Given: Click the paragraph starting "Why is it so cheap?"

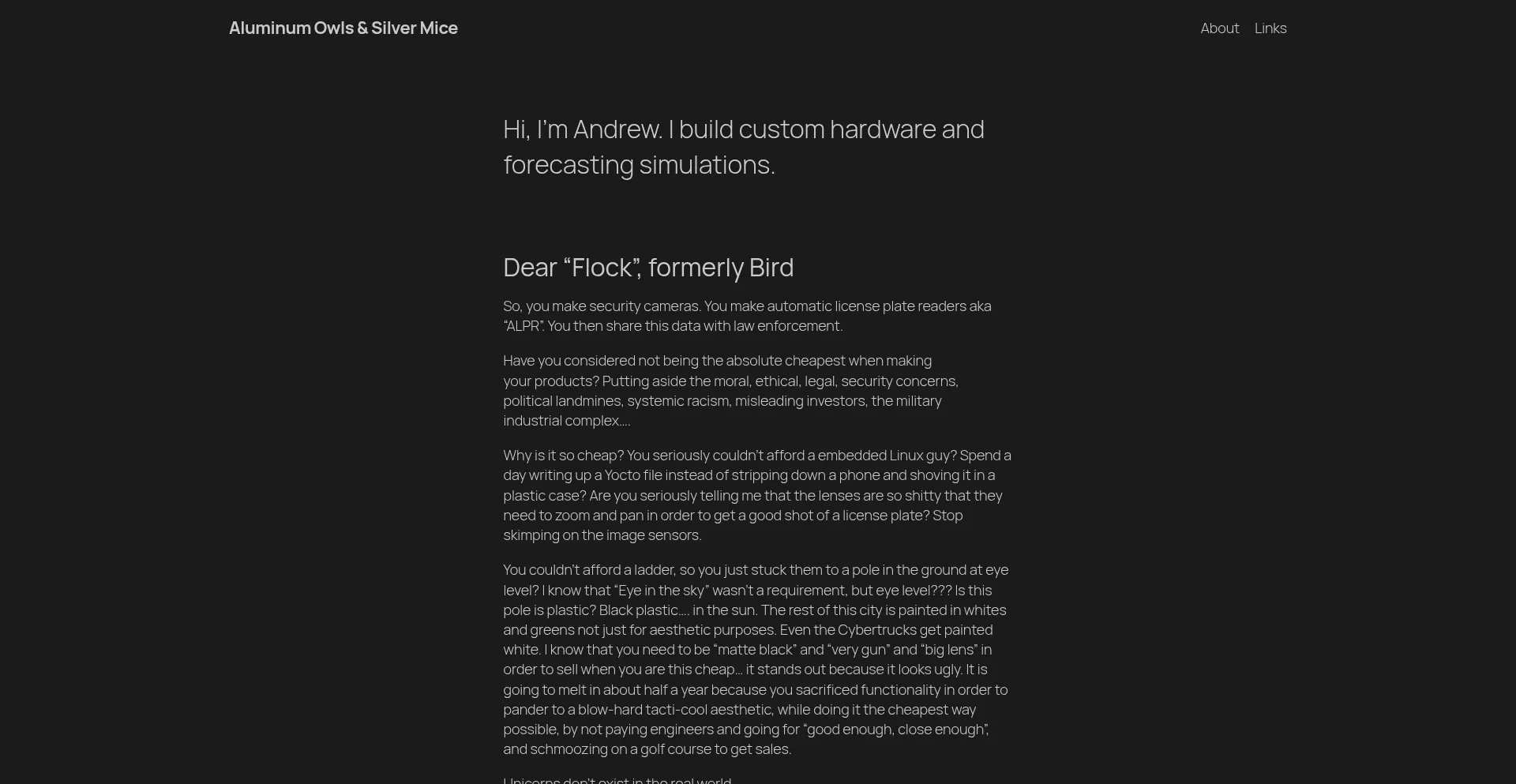Looking at the screenshot, I should (757, 495).
